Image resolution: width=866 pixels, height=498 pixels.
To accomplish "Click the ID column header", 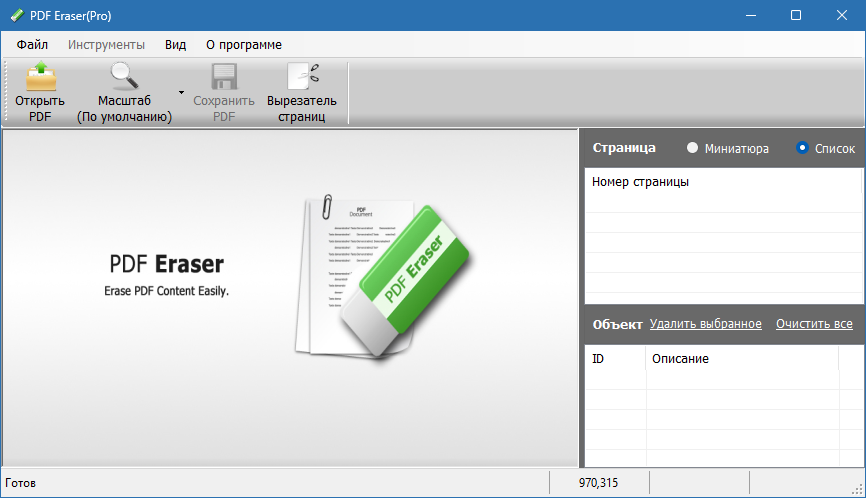I will coord(615,359).
